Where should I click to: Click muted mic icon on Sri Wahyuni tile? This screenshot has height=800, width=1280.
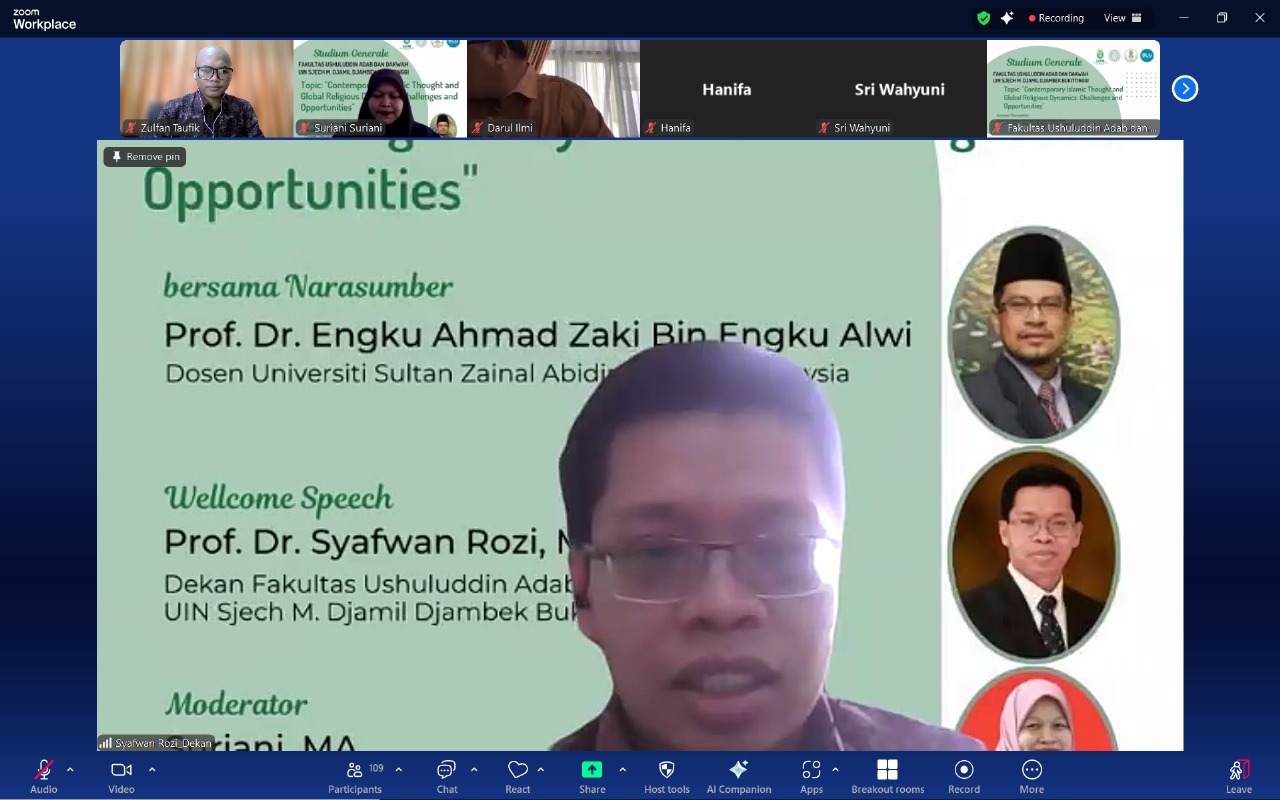pyautogui.click(x=824, y=128)
